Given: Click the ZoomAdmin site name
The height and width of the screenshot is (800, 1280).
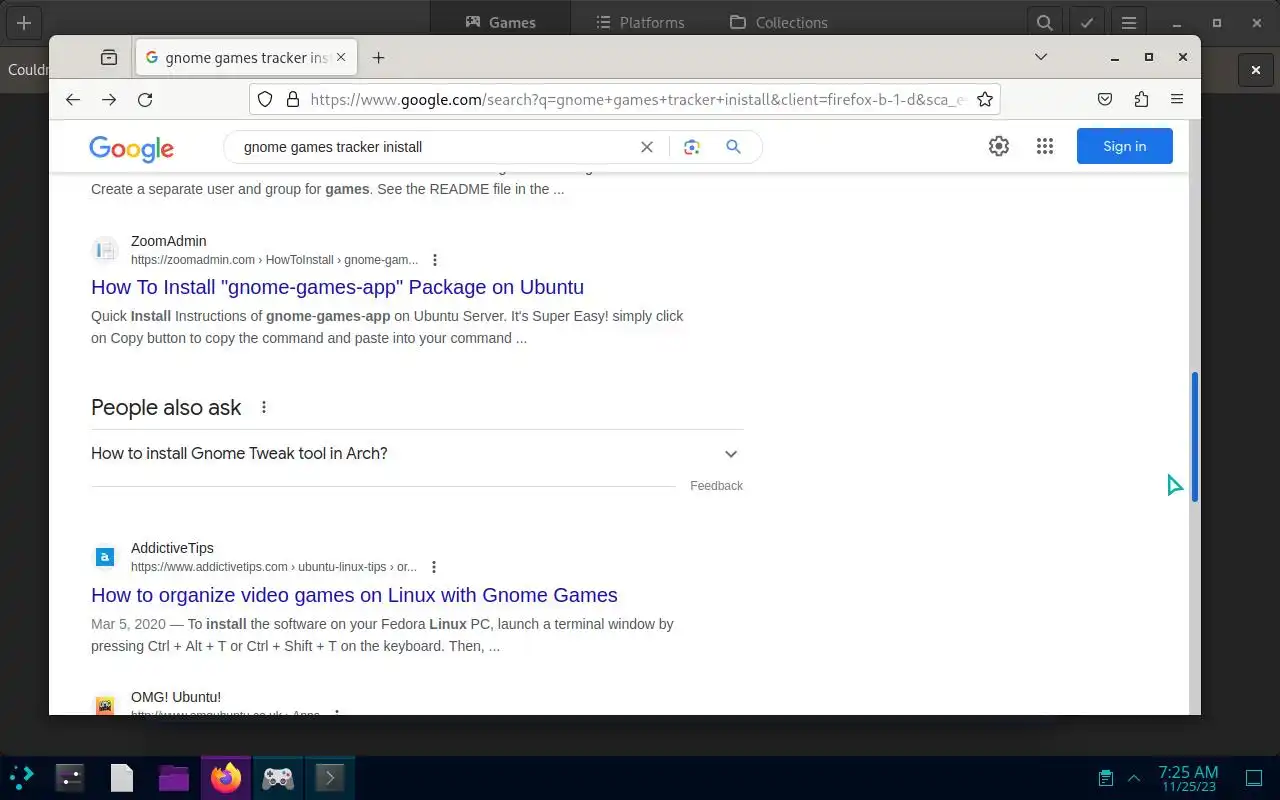Looking at the screenshot, I should [168, 241].
